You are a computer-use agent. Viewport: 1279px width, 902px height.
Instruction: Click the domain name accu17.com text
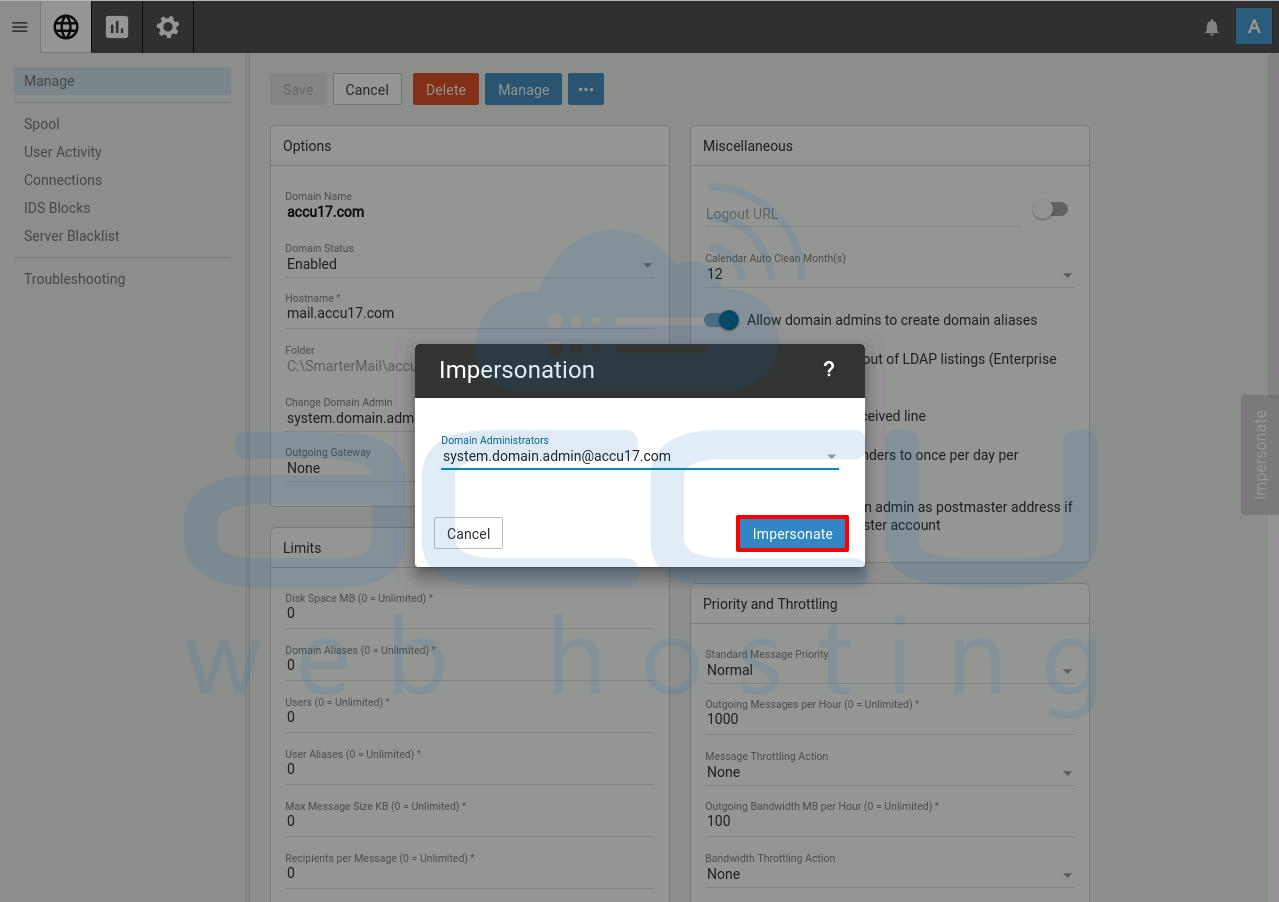click(325, 212)
